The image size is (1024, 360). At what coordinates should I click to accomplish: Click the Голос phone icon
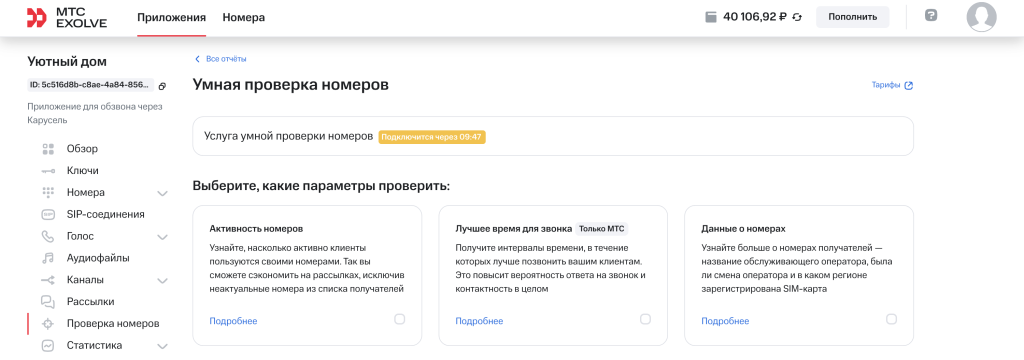coord(48,236)
